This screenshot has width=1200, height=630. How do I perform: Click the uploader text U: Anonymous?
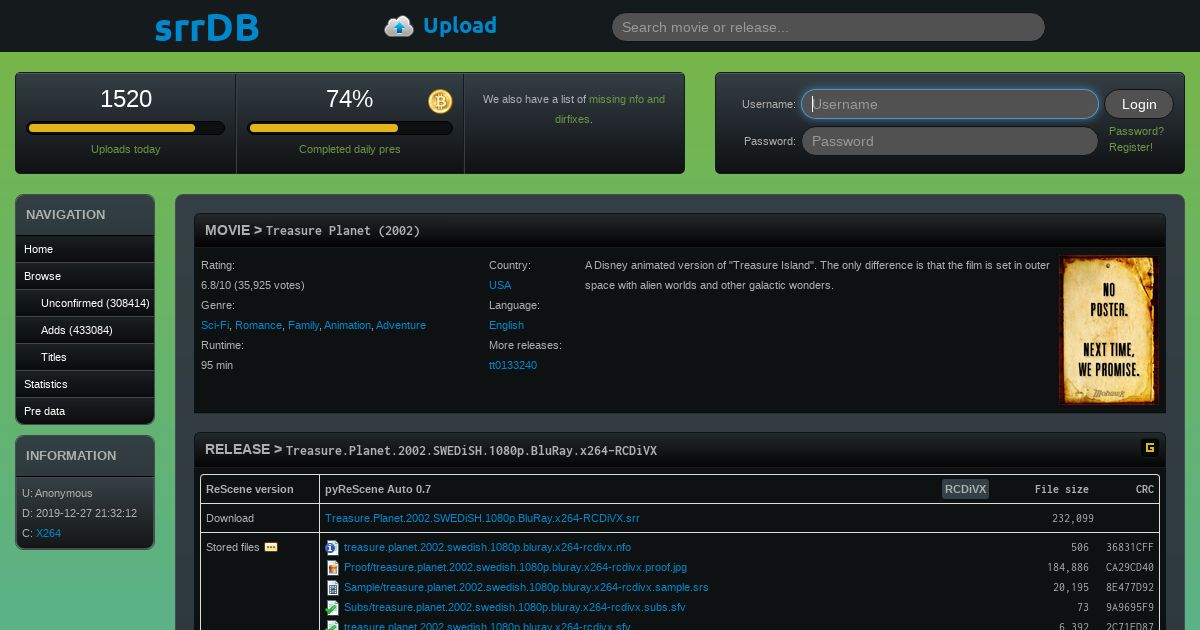[57, 493]
